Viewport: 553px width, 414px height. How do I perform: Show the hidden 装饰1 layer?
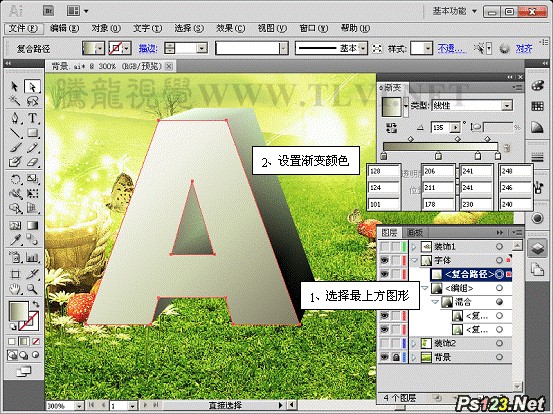384,246
